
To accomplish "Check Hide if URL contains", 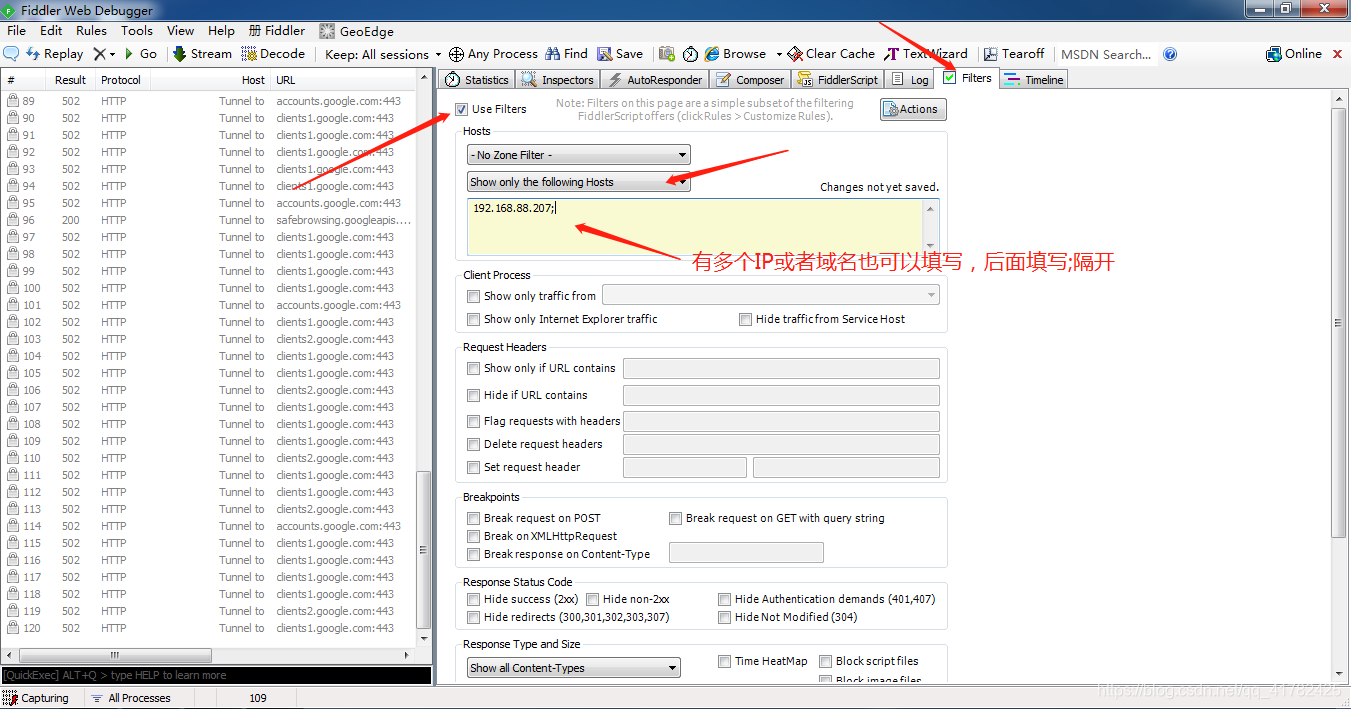I will (x=474, y=396).
